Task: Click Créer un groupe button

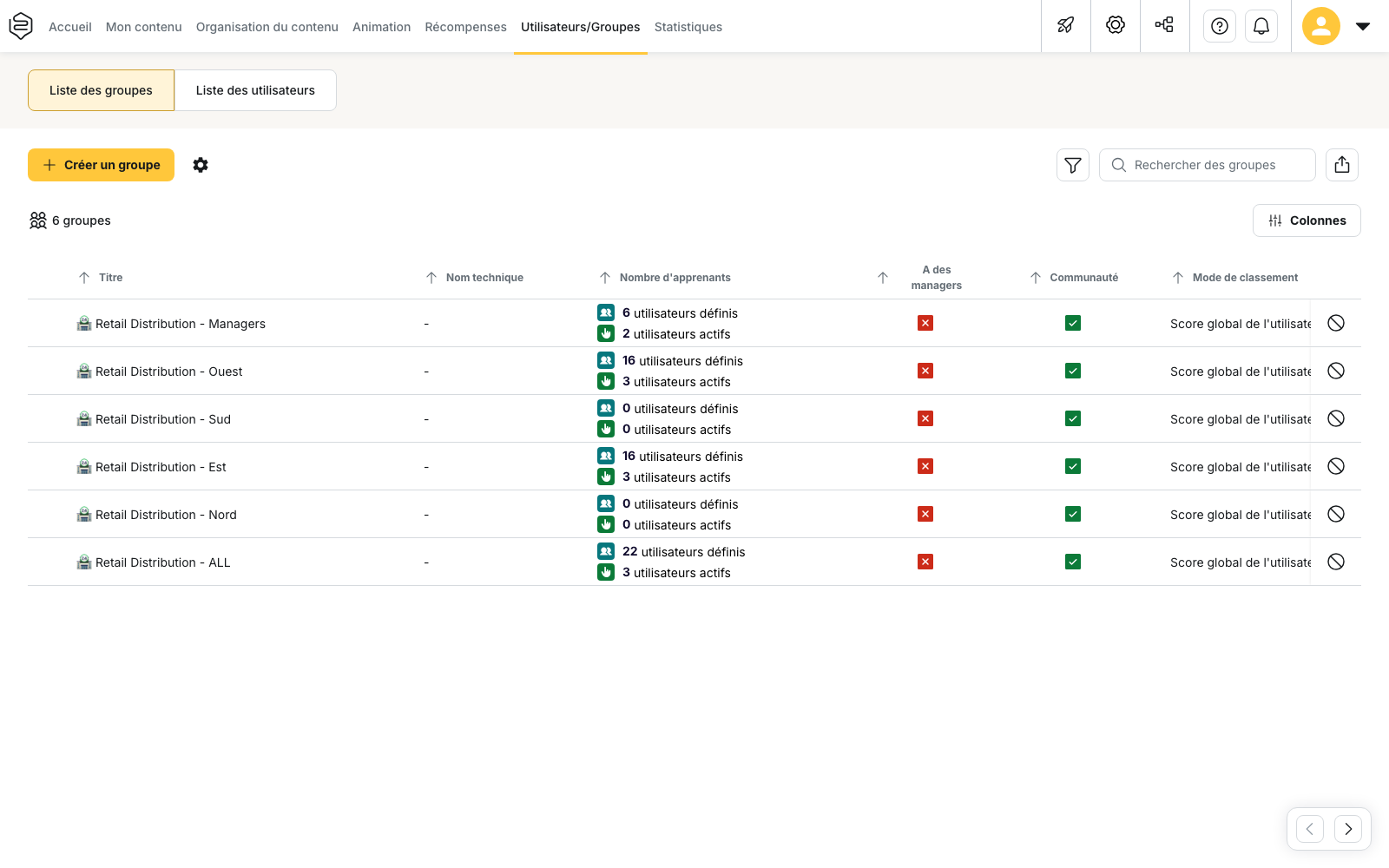Action: 101,165
